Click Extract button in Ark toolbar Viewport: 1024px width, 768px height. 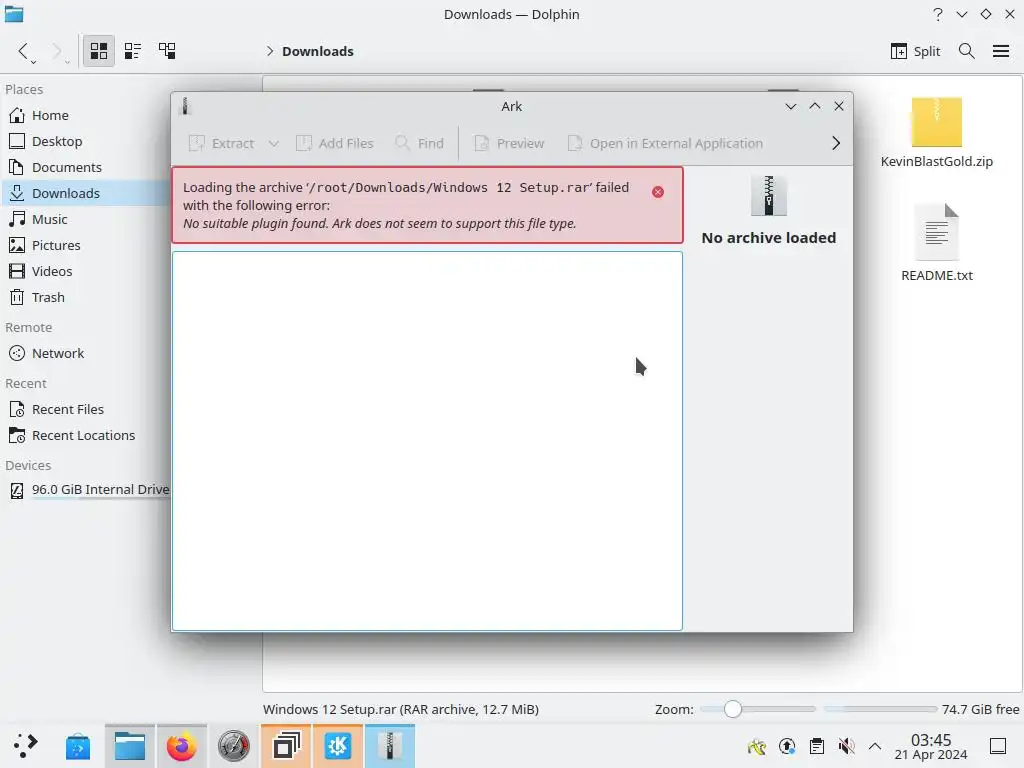coord(221,143)
